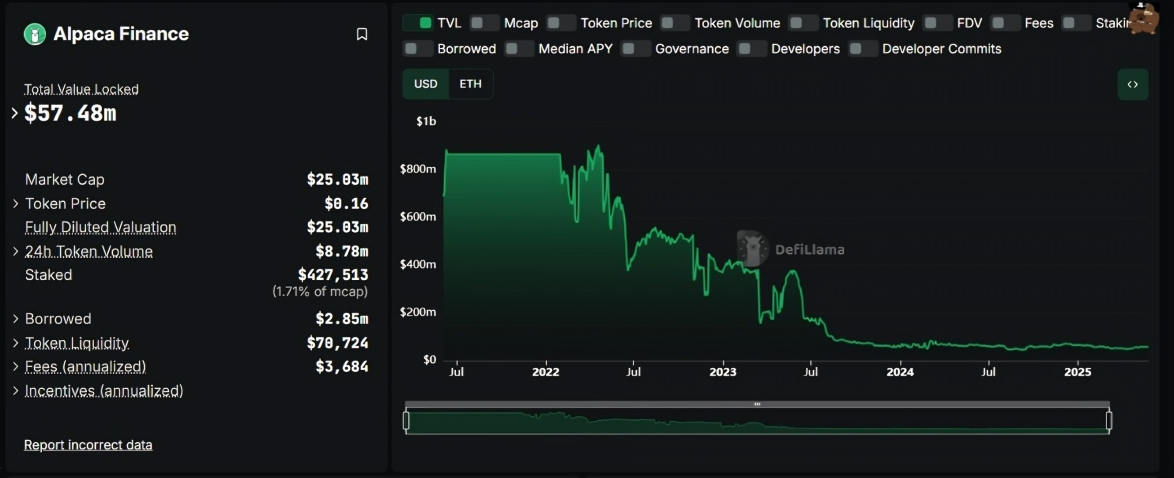1174x478 pixels.
Task: Click the 2025 x-axis label
Action: coord(1077,371)
